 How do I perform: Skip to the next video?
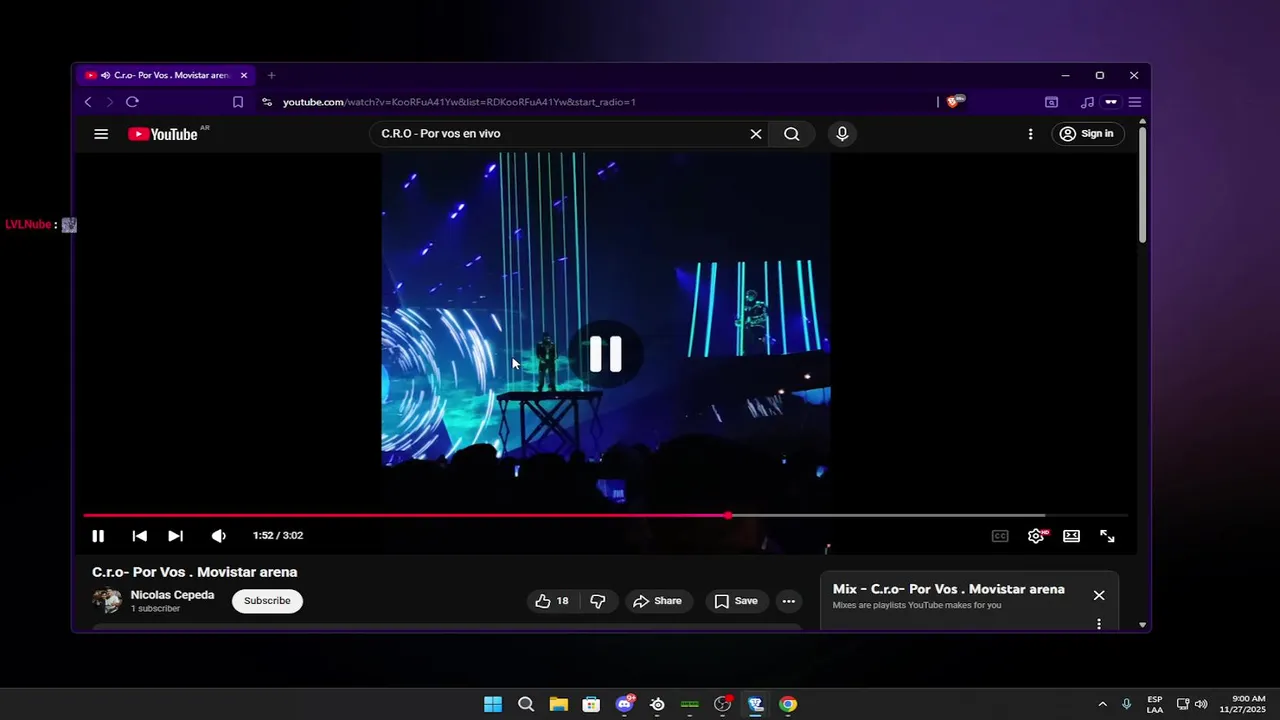(175, 536)
